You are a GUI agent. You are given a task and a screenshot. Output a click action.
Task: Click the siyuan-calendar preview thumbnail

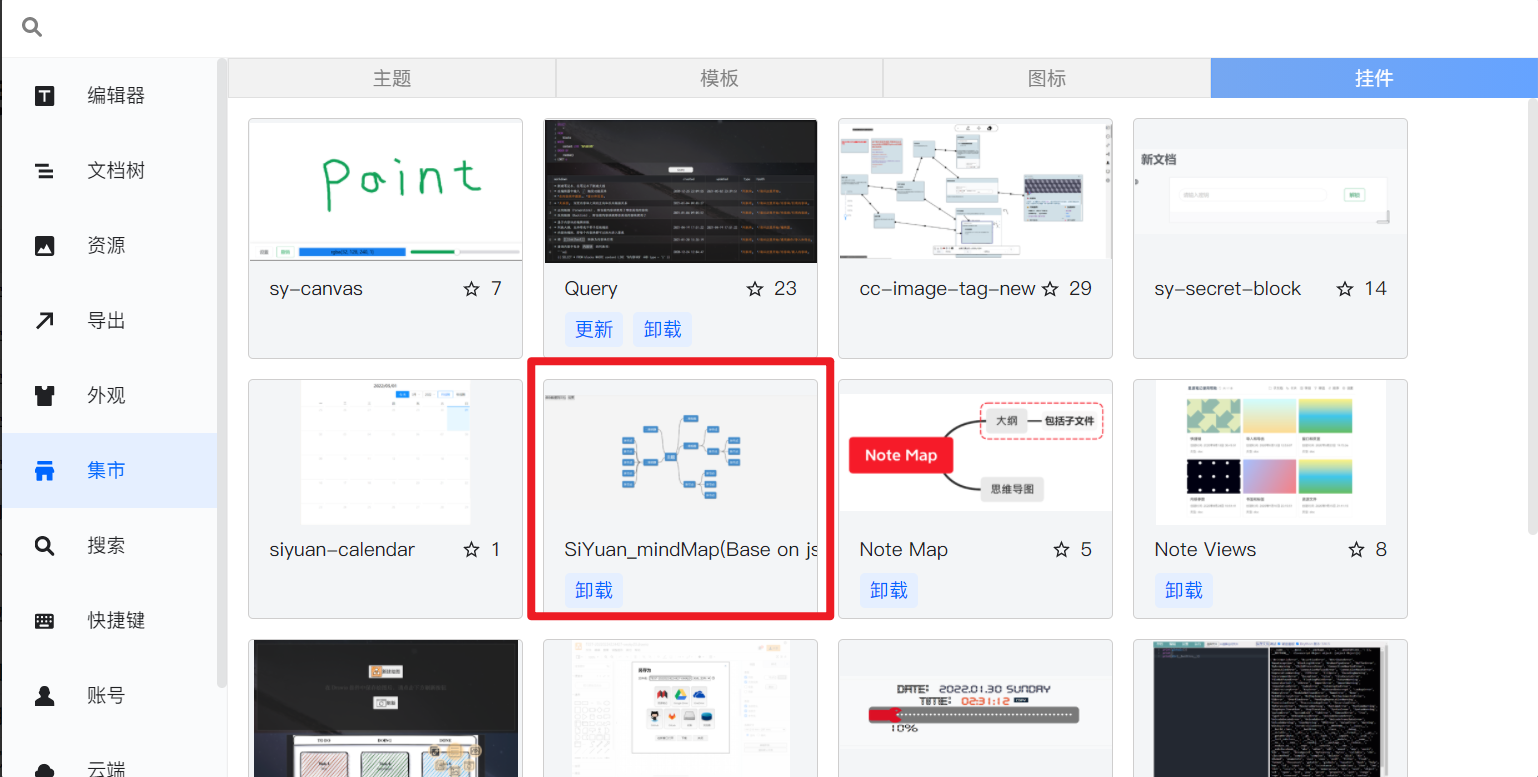coord(386,452)
